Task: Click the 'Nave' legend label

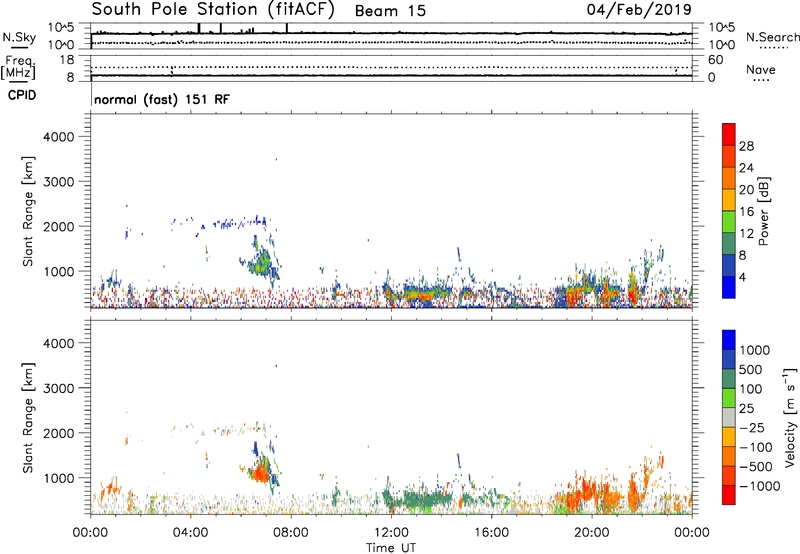Action: click(760, 69)
